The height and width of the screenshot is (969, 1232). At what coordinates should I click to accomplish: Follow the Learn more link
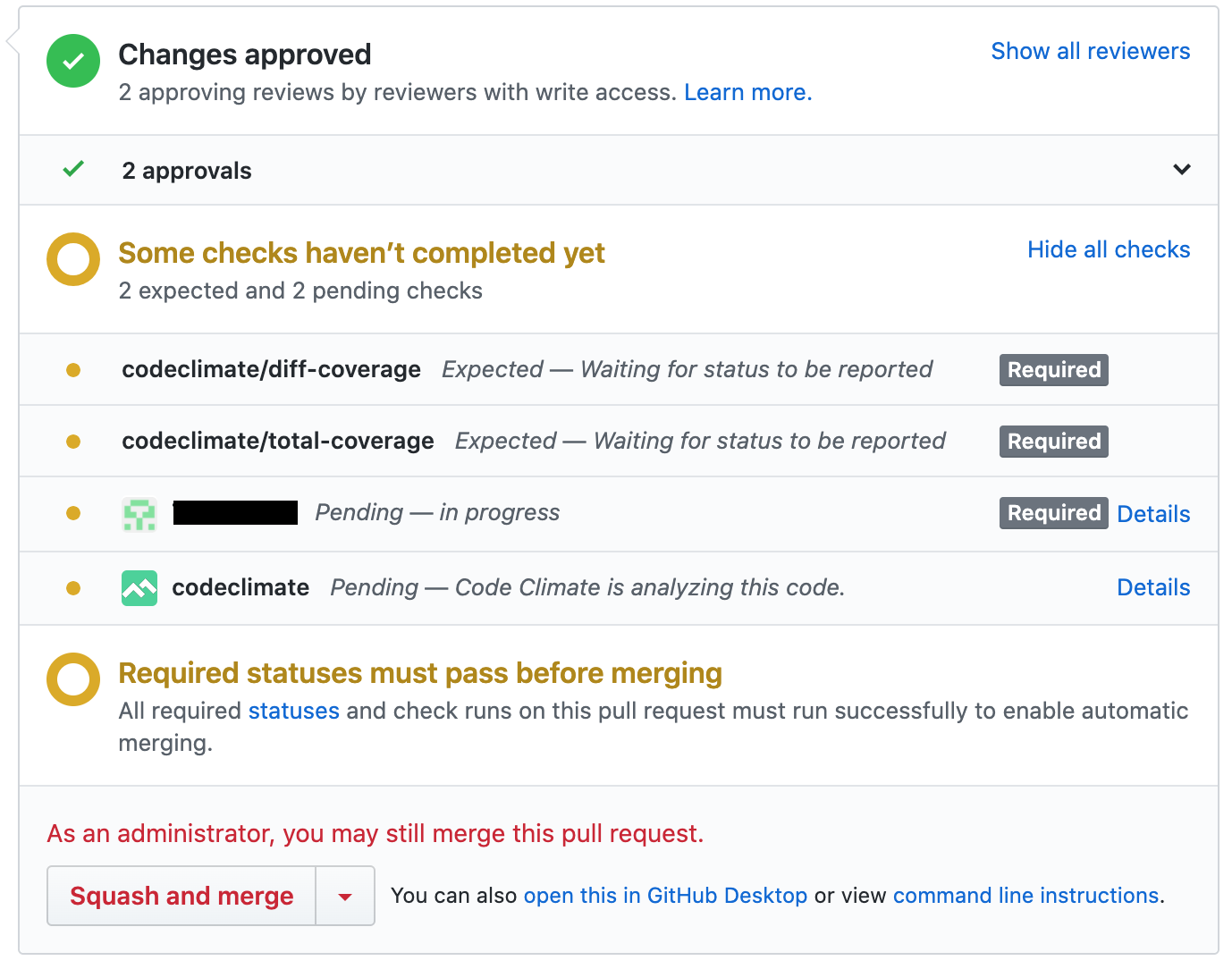[746, 92]
